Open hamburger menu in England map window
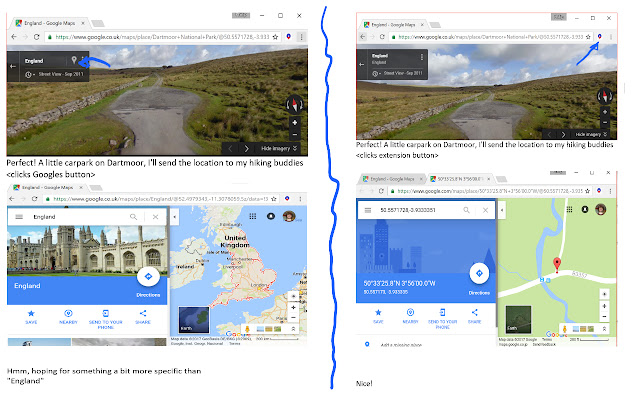 point(19,217)
